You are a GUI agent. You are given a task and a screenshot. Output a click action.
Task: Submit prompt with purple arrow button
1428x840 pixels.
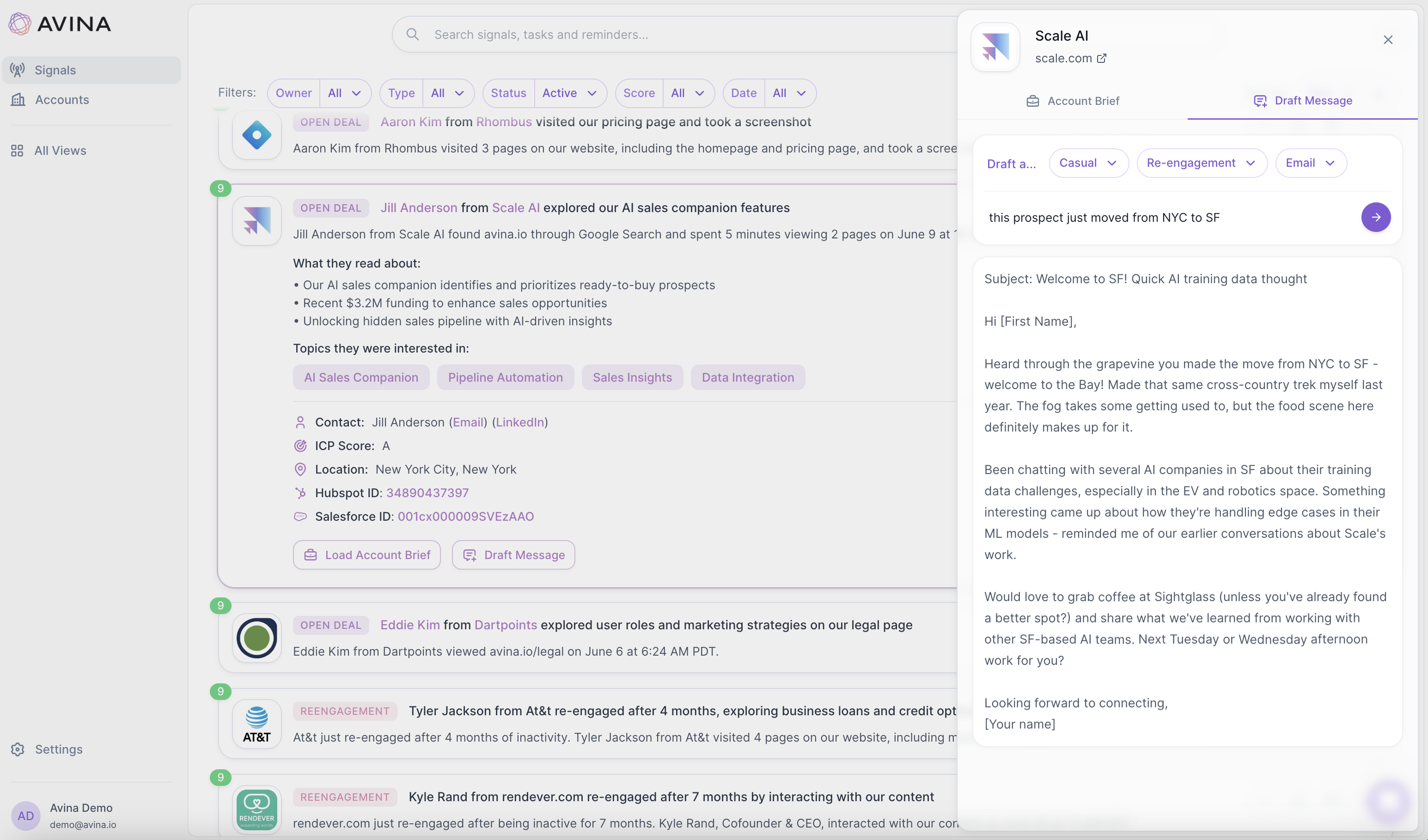coord(1376,218)
